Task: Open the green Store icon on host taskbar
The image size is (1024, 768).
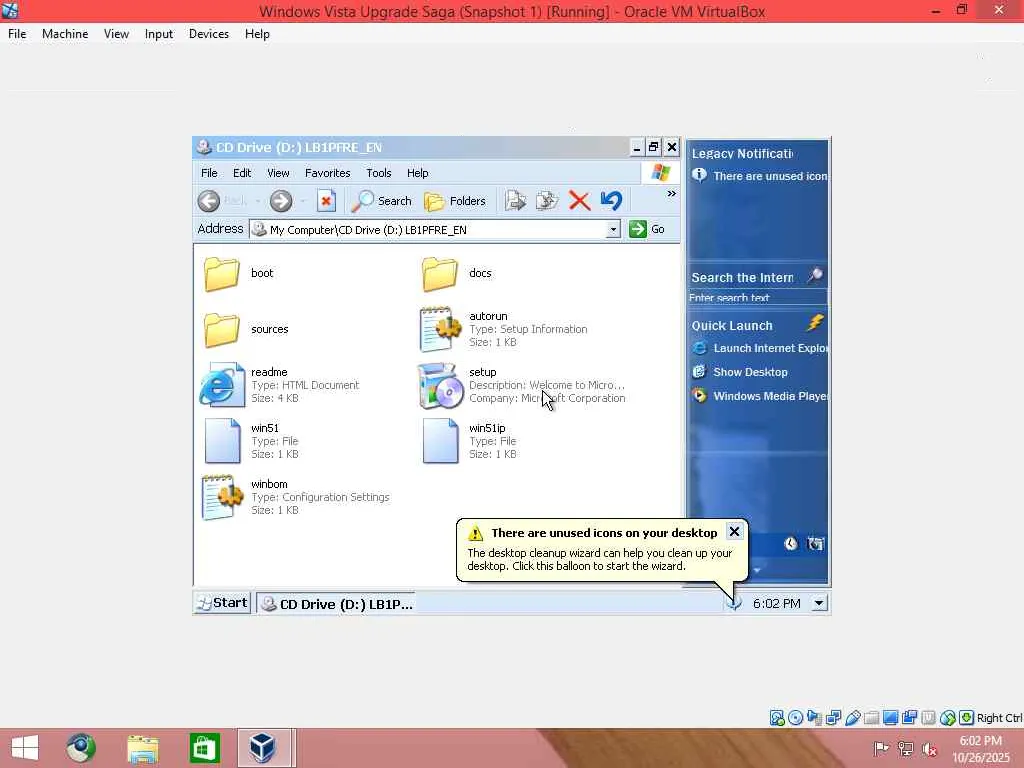Action: (204, 748)
